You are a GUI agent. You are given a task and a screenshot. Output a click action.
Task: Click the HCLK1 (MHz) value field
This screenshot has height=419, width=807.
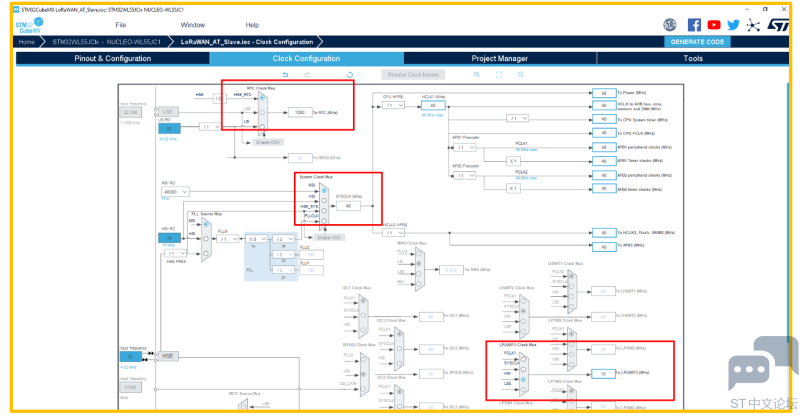[433, 105]
